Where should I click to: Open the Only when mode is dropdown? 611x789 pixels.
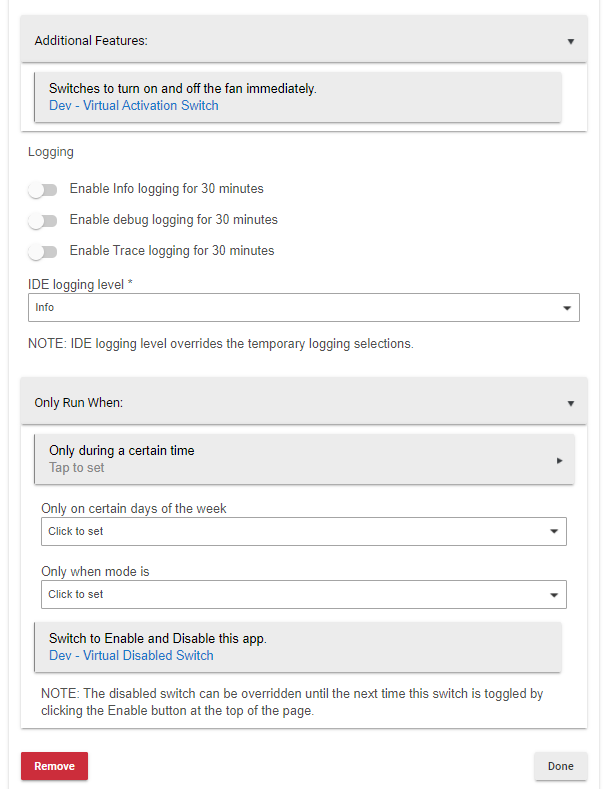(300, 595)
